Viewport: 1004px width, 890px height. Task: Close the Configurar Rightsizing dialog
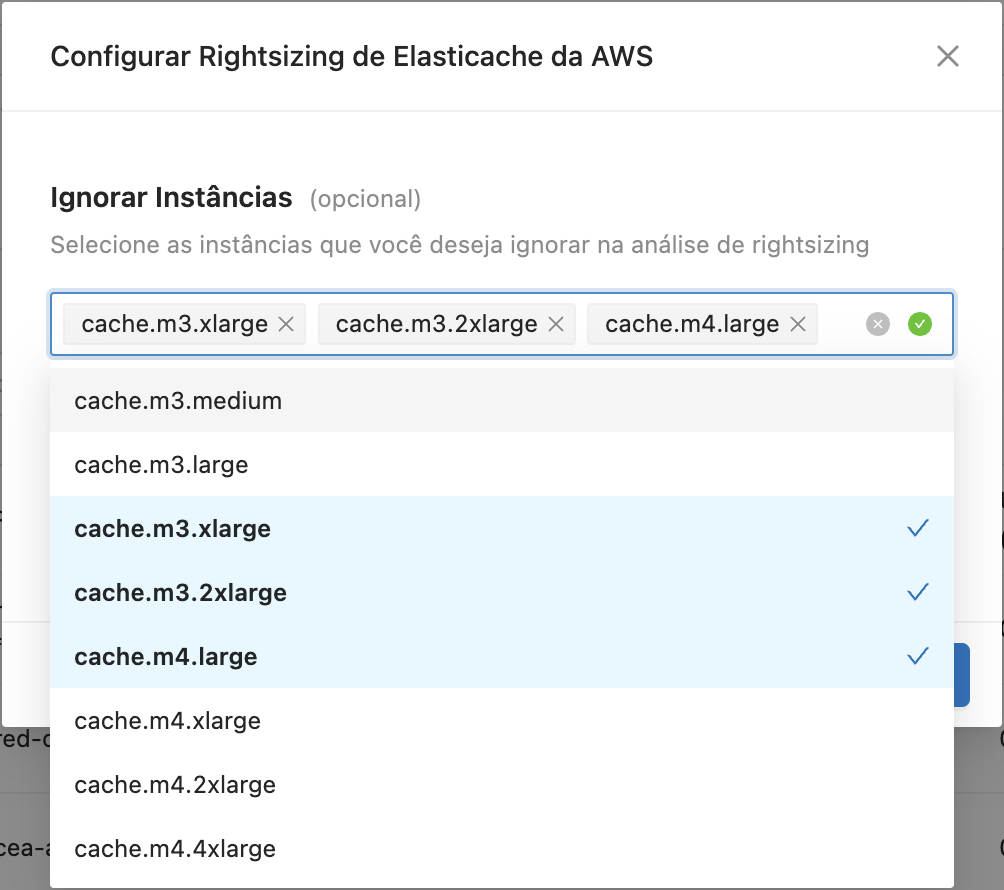pos(947,56)
